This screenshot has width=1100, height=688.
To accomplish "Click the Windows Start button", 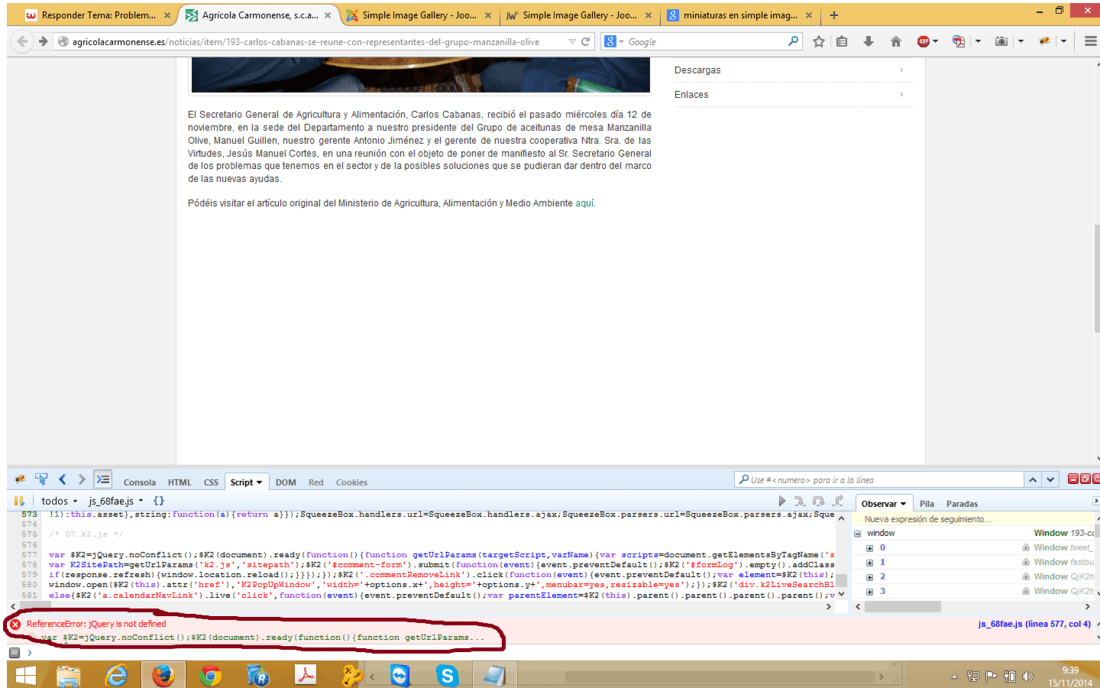I will coord(25,675).
